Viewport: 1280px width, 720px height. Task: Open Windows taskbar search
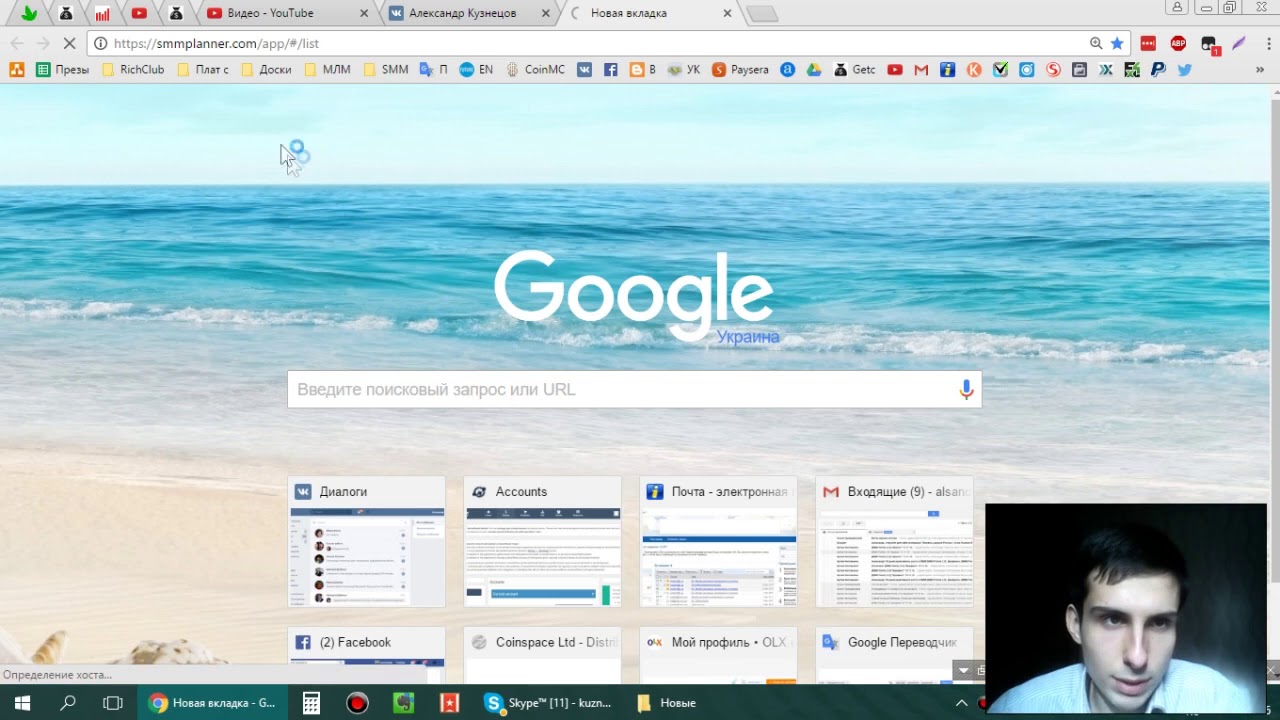pos(68,703)
